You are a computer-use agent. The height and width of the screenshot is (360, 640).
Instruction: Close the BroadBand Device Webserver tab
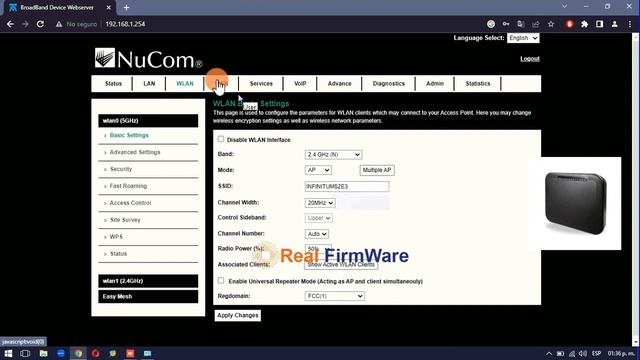[109, 7]
